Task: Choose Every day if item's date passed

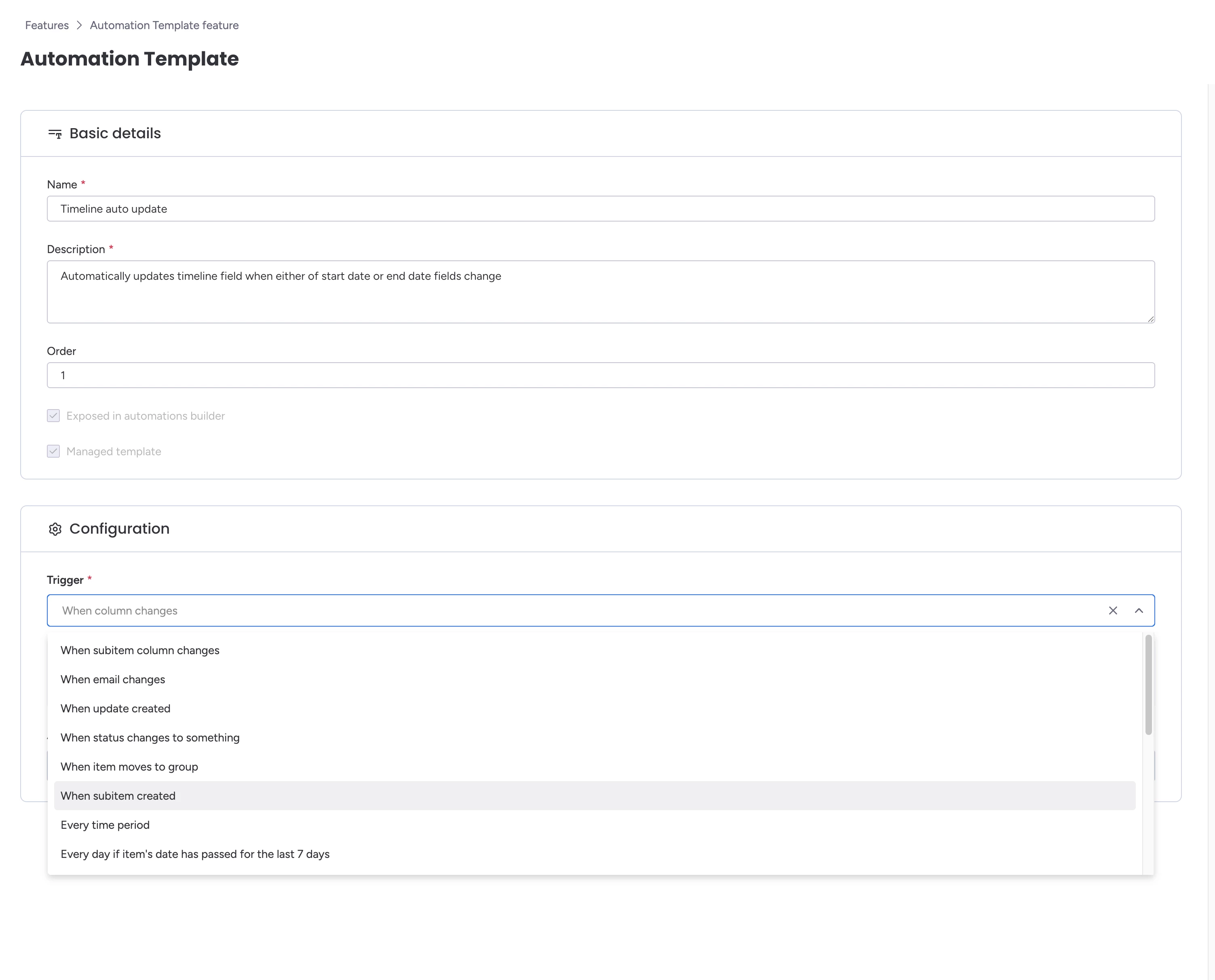Action: 195,853
